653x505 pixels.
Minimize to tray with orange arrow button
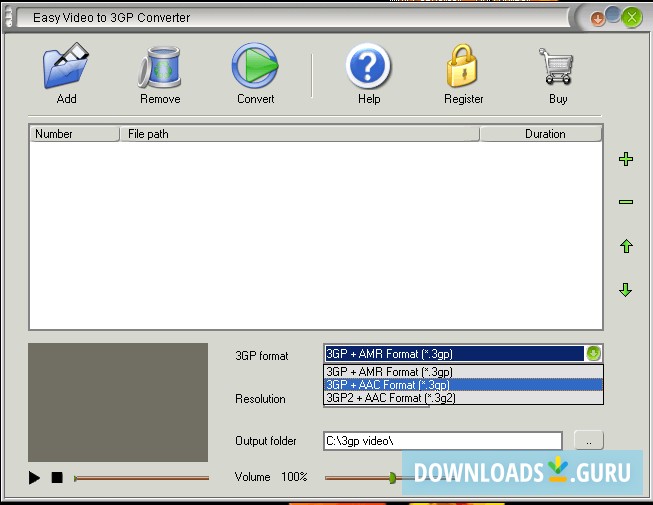tap(598, 18)
